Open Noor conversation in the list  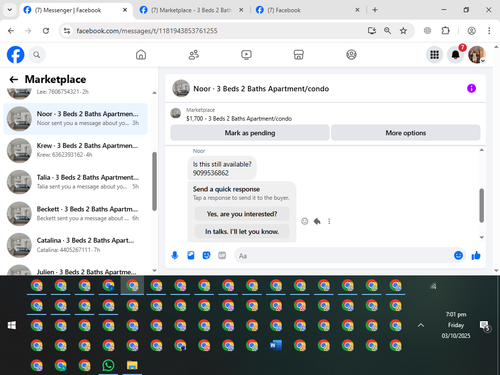click(x=75, y=119)
